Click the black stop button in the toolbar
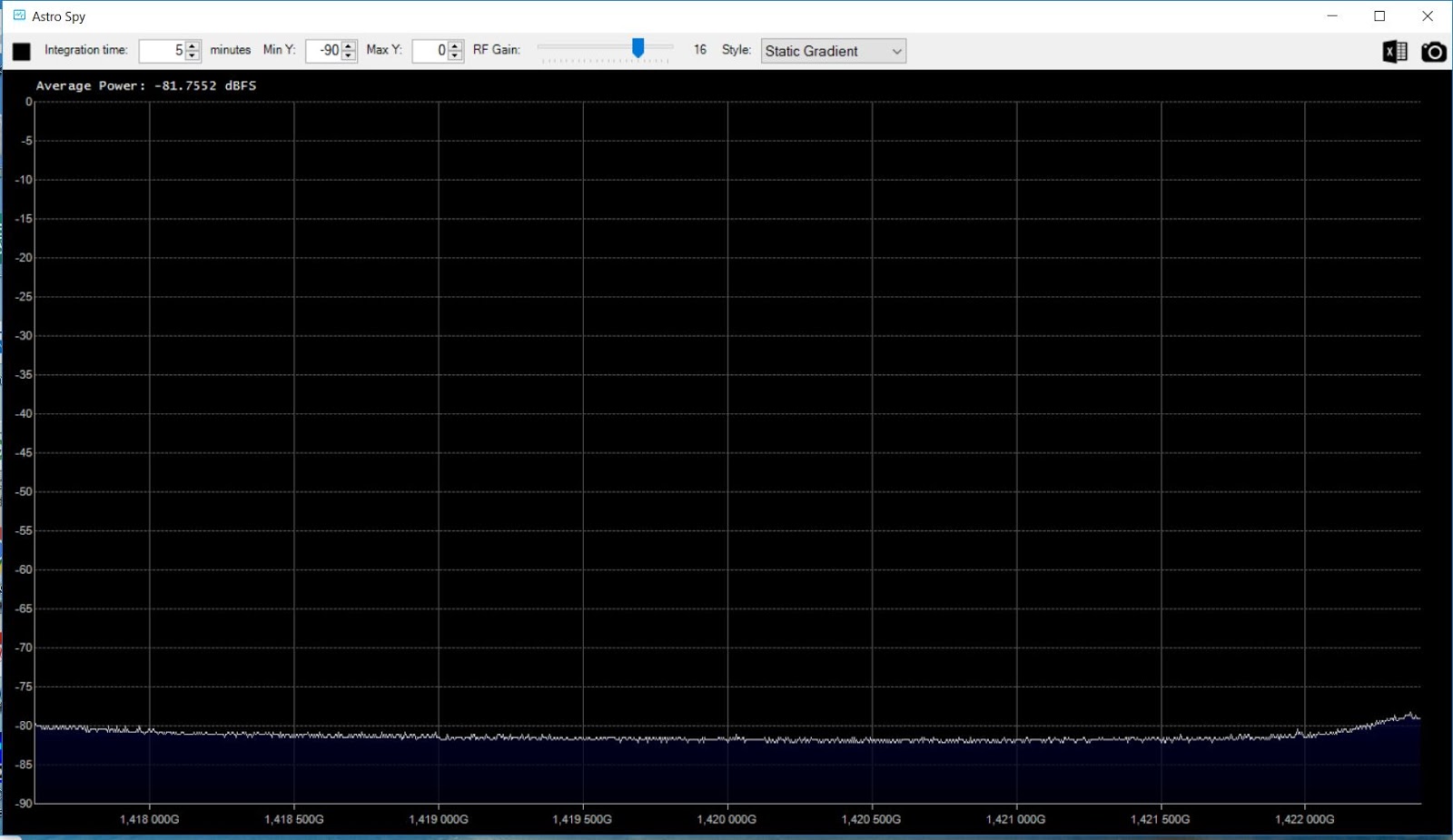This screenshot has height=840, width=1453. (22, 52)
